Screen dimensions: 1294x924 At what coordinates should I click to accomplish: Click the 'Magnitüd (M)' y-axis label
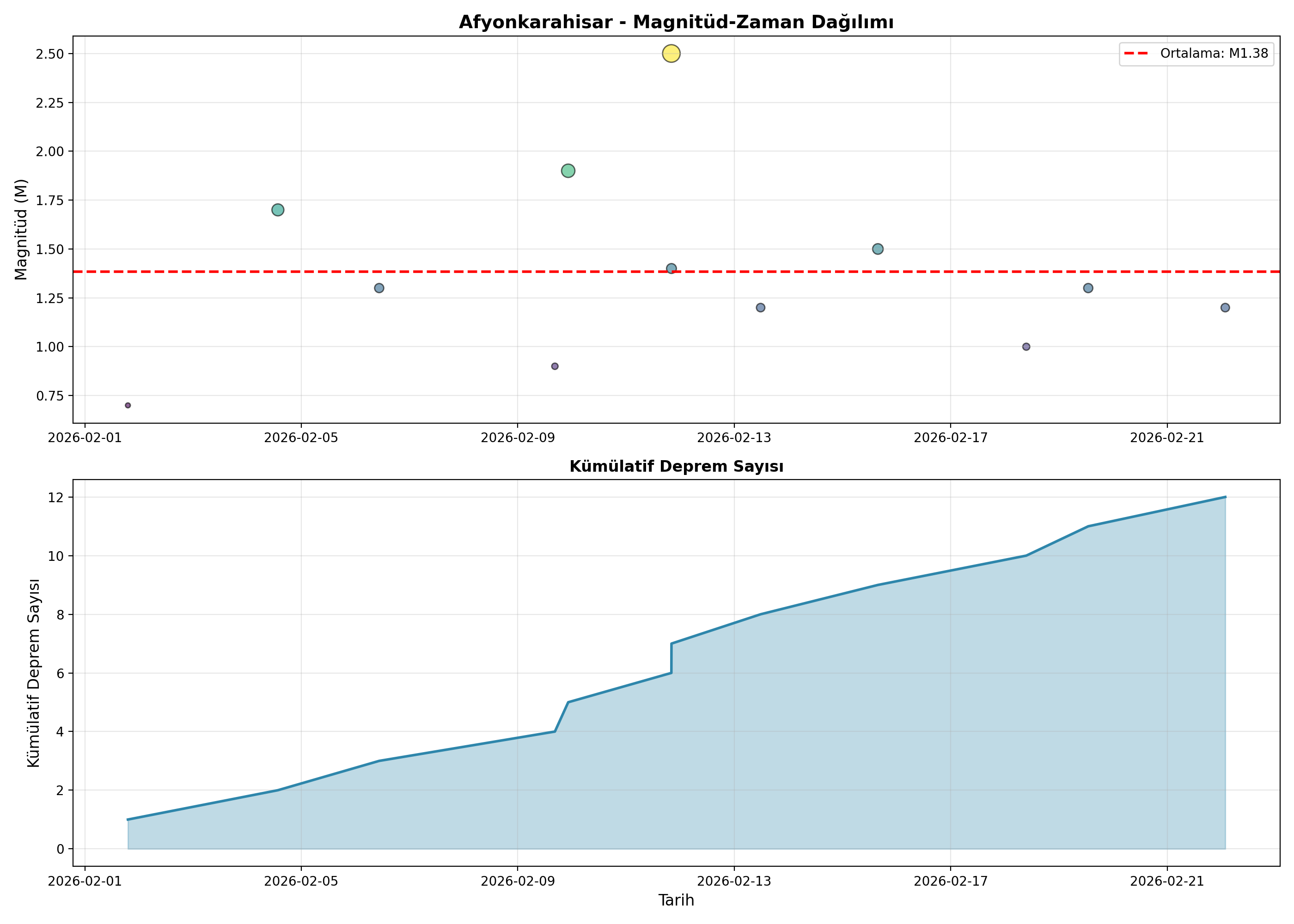tap(21, 229)
